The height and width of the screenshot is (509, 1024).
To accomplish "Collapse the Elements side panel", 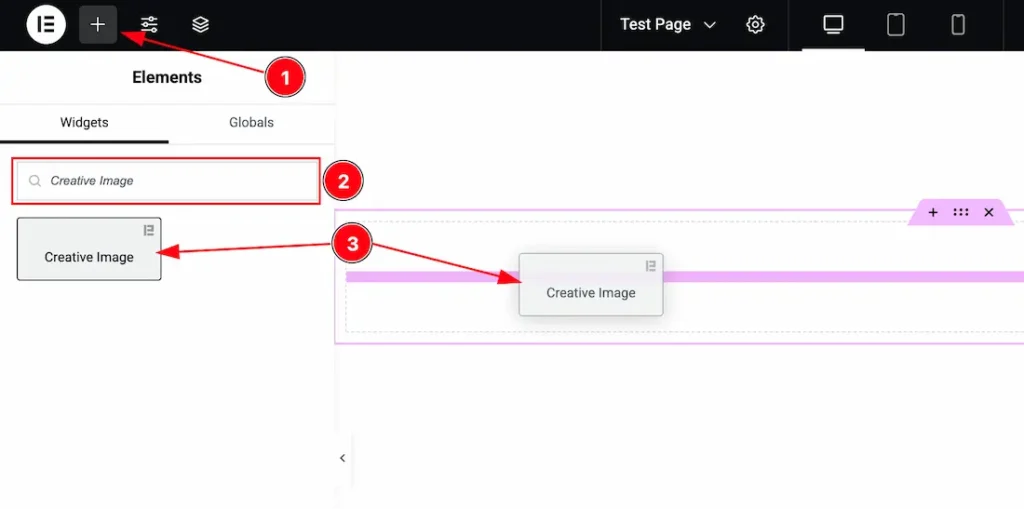I will tap(342, 458).
